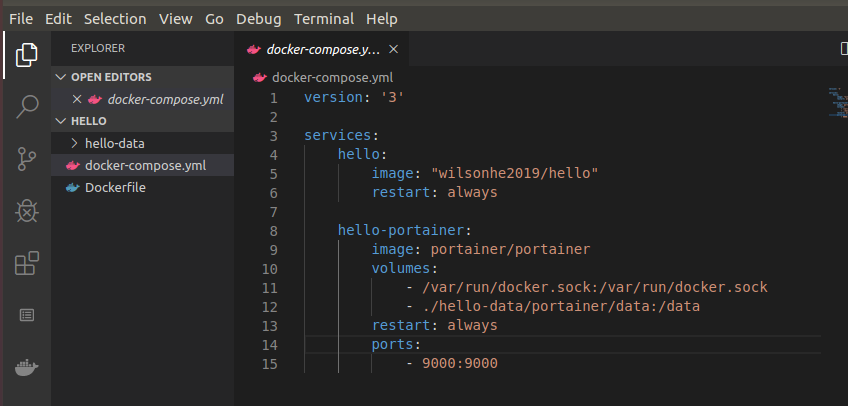Open the Debug view bug icon

(26, 211)
